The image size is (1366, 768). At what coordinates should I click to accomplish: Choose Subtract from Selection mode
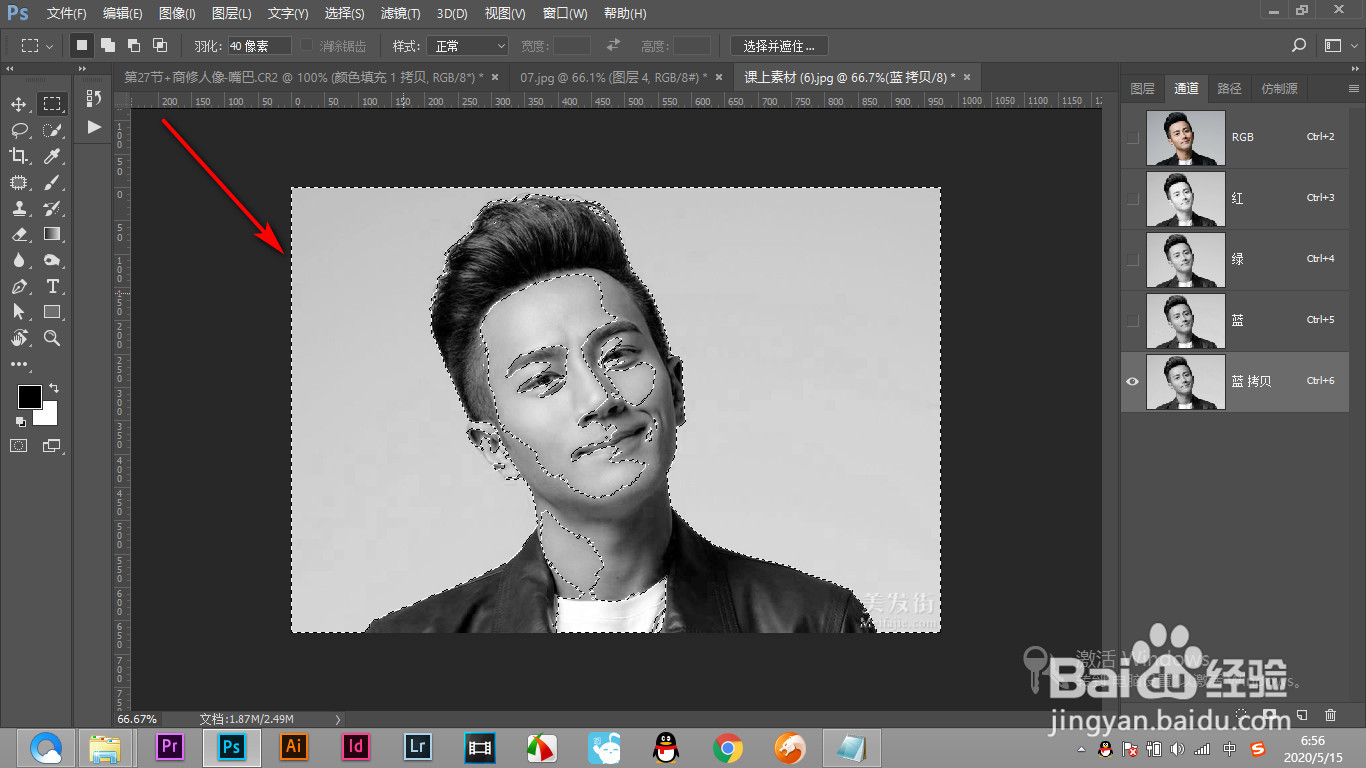(133, 45)
